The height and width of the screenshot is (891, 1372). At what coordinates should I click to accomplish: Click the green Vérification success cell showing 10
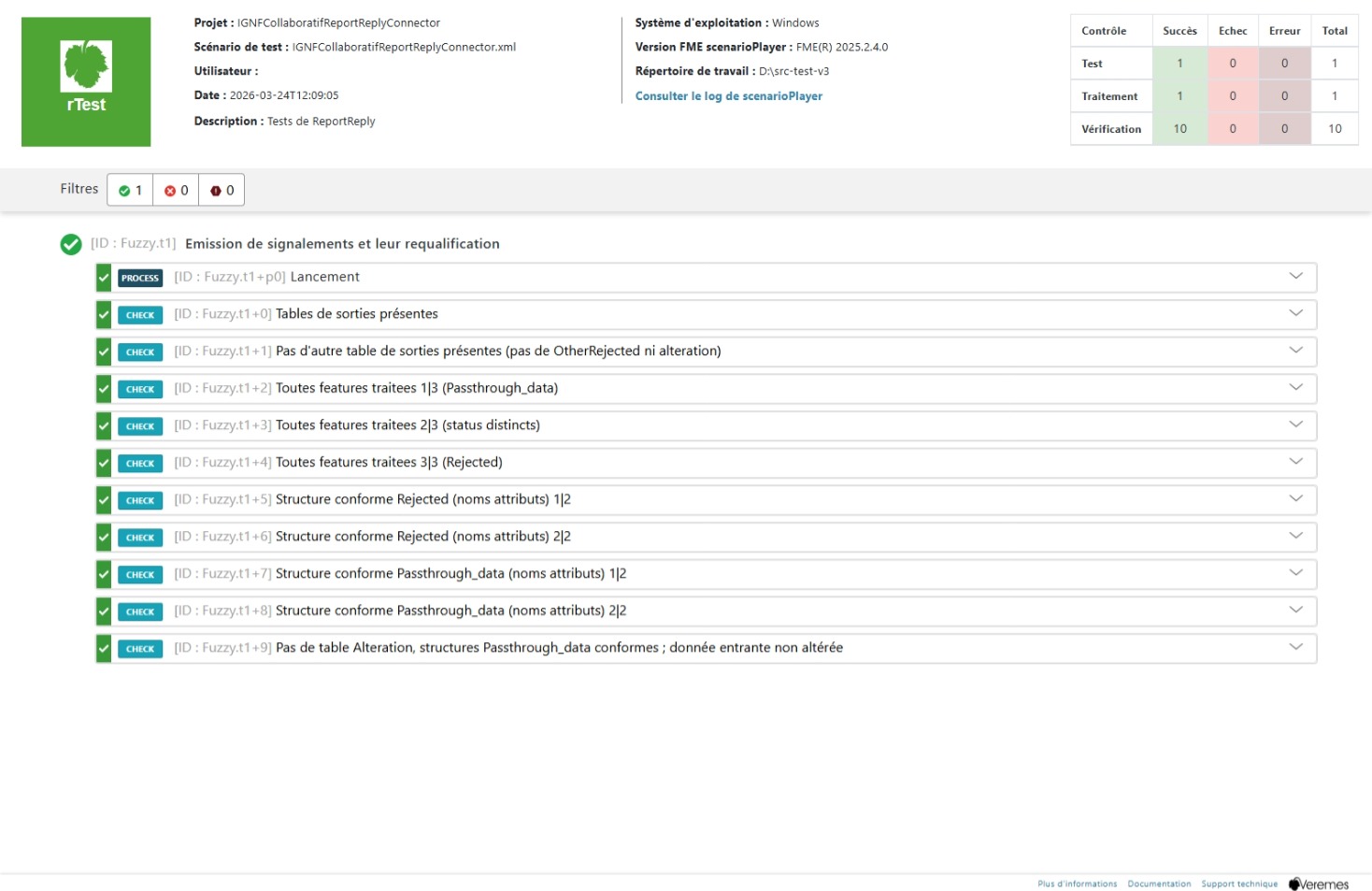pos(1179,129)
